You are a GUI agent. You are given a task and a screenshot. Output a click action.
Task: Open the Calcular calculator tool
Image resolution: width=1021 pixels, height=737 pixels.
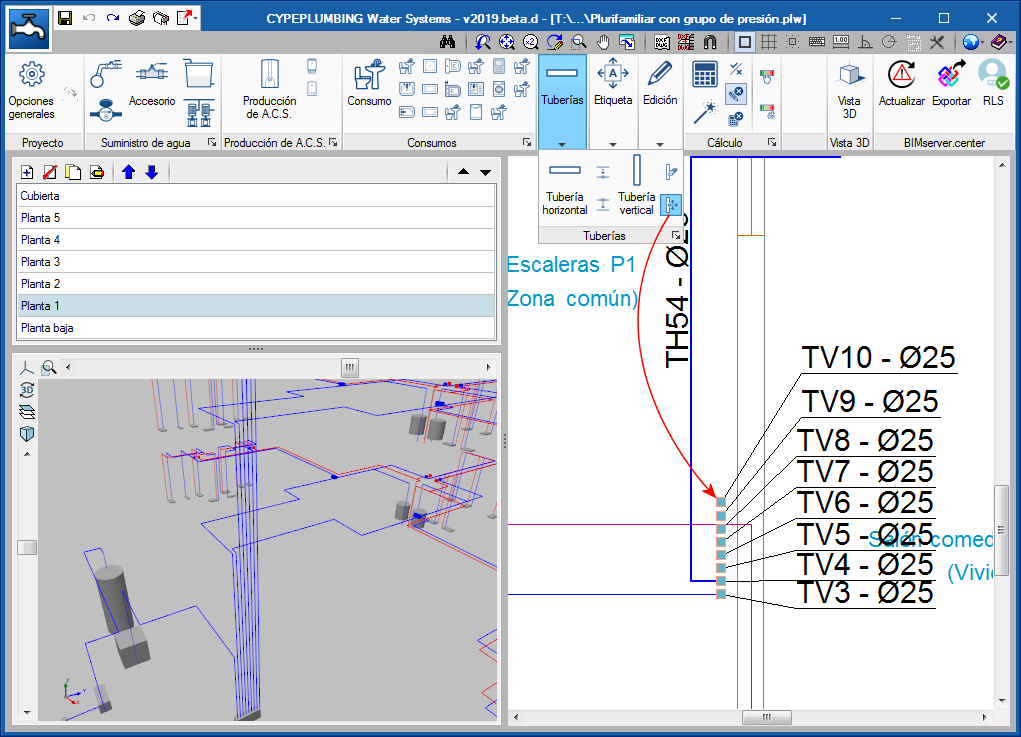tap(705, 74)
